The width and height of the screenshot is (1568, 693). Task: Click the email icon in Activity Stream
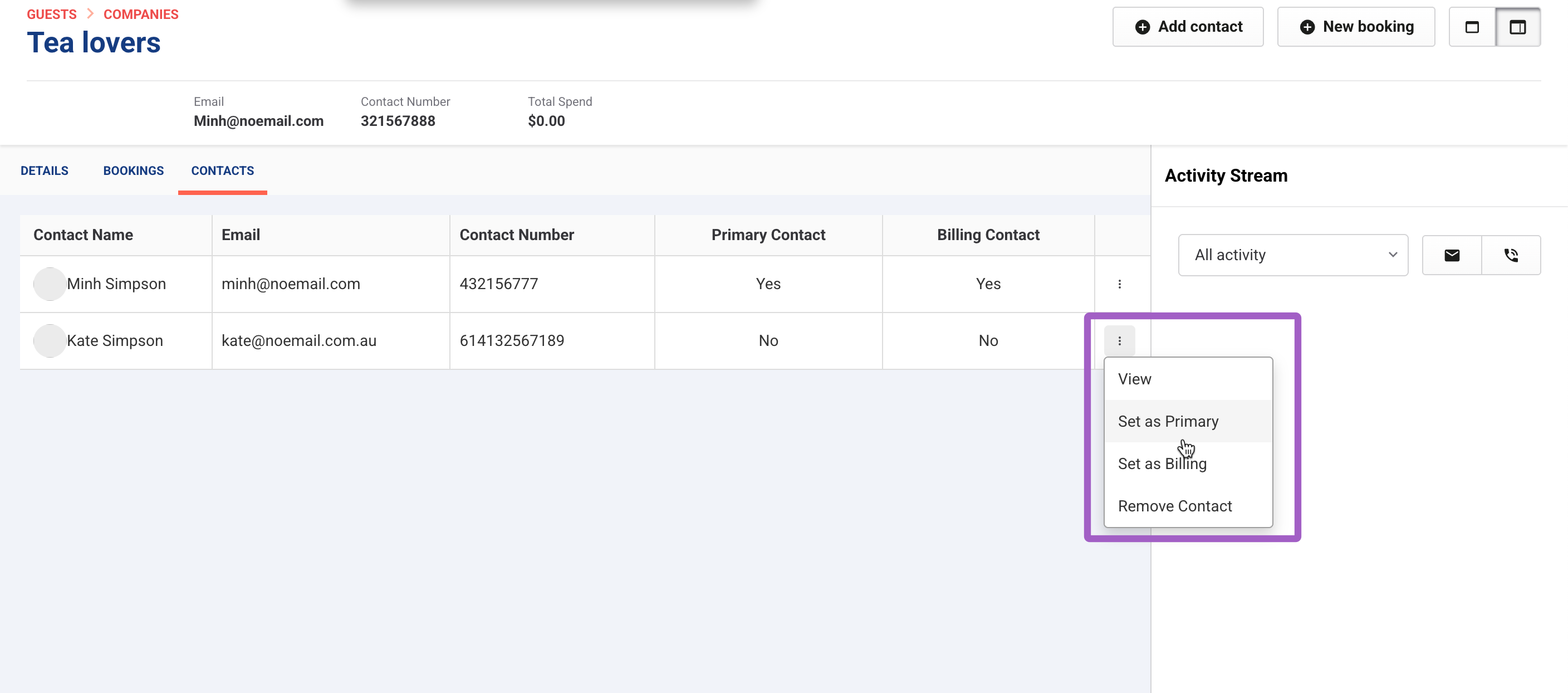click(1451, 255)
